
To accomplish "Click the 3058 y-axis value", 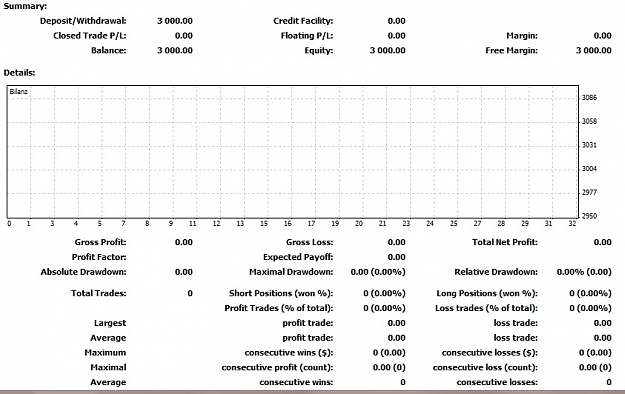I will 589,121.
